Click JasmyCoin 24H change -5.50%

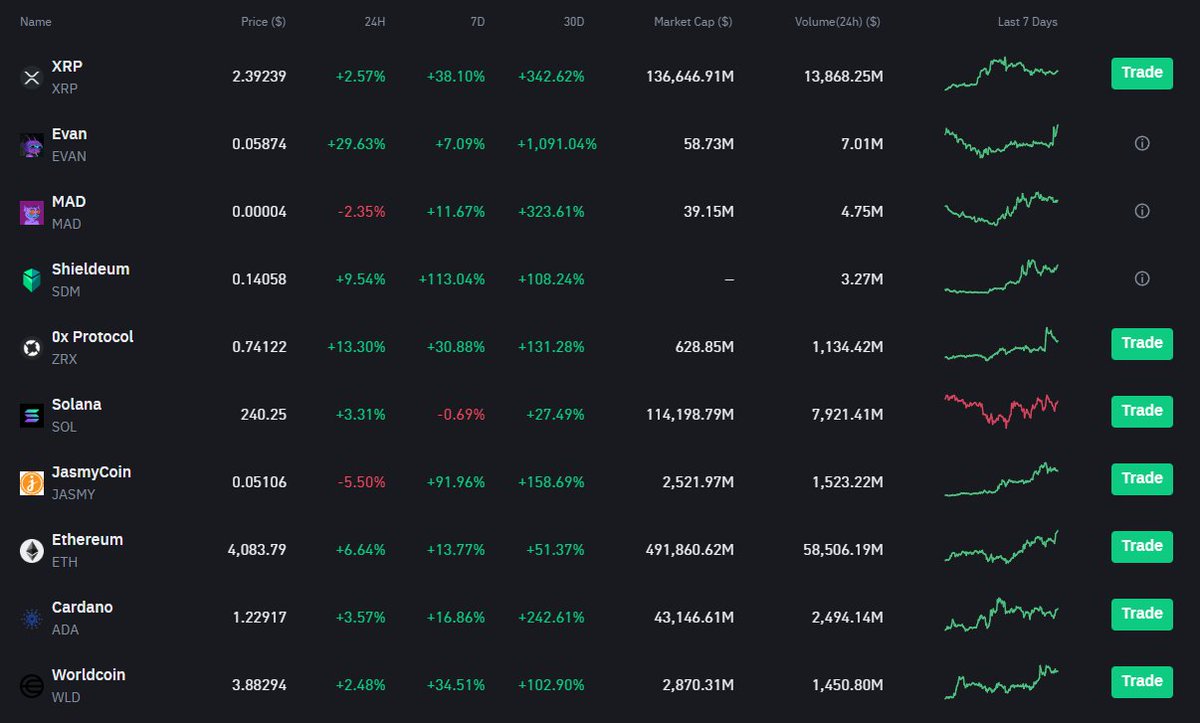tap(363, 482)
